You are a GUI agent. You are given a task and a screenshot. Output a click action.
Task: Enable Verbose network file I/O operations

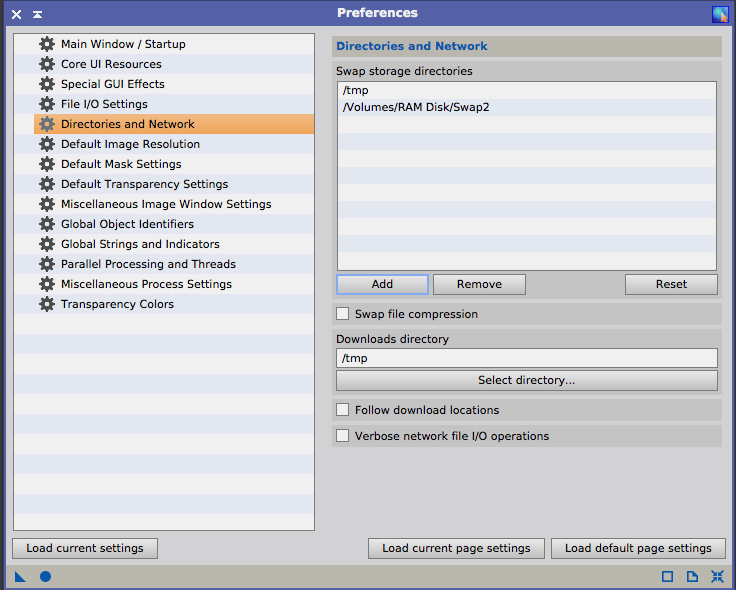coord(343,436)
